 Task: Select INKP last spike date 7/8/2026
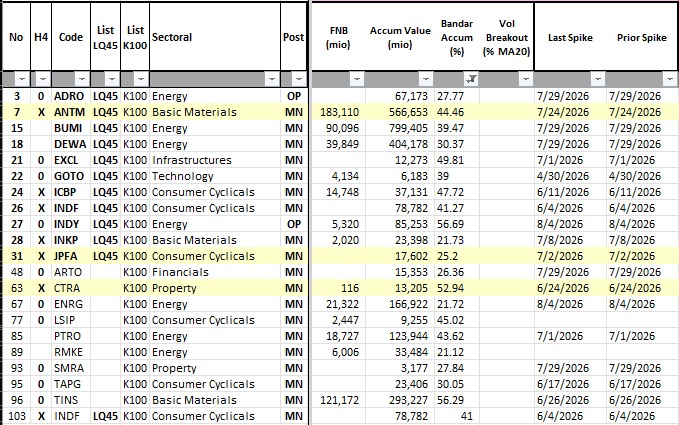pyautogui.click(x=570, y=240)
